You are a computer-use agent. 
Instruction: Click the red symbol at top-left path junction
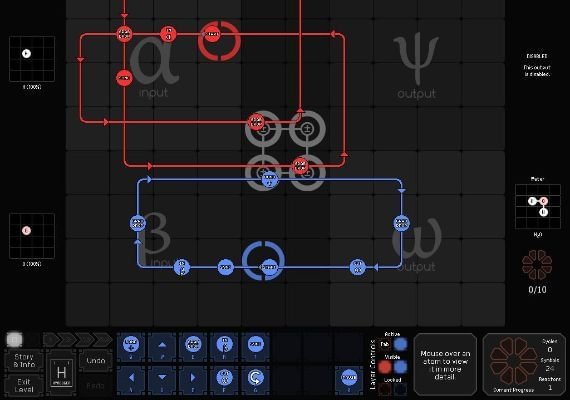click(124, 34)
